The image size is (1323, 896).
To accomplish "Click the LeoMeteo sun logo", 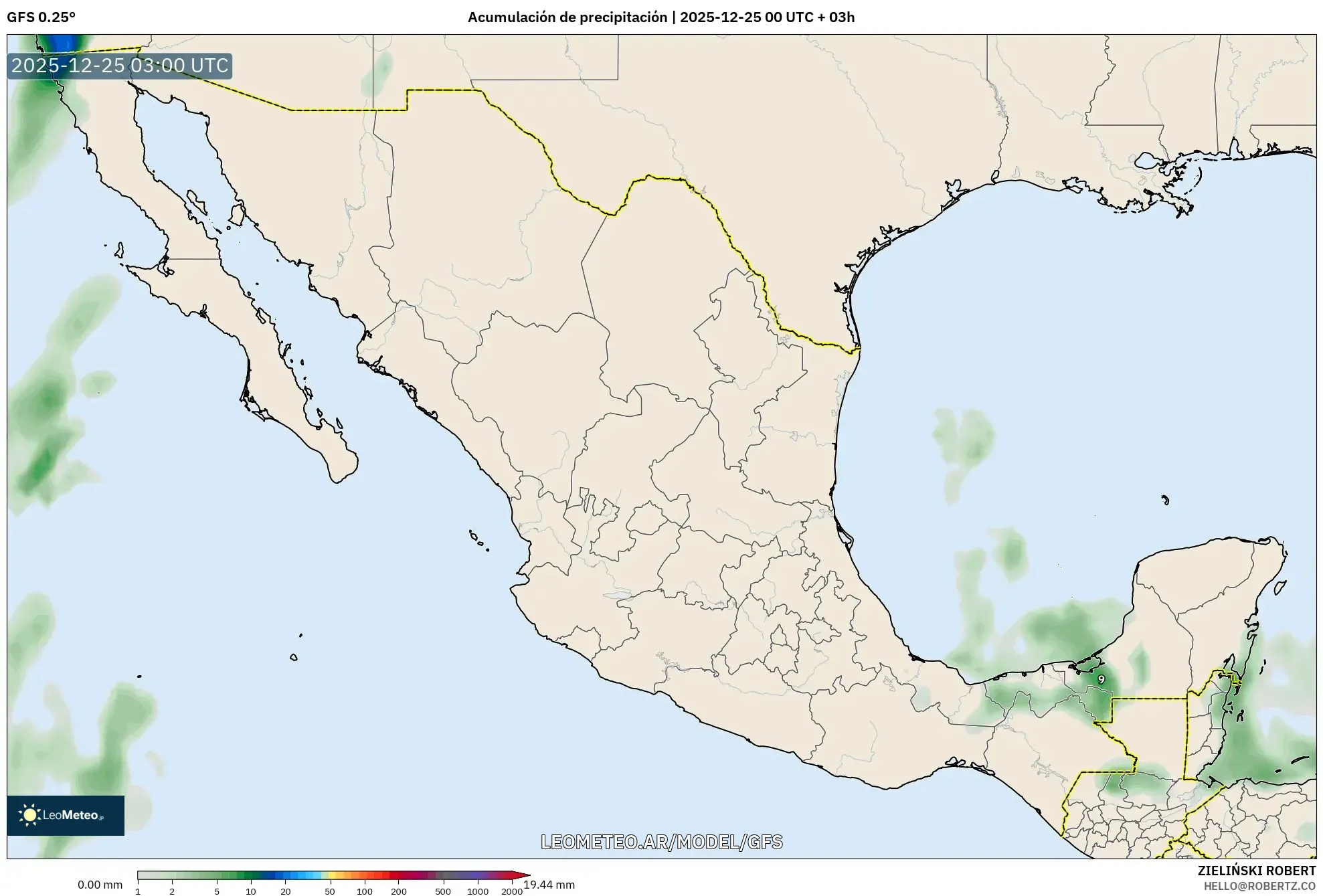I will click(x=29, y=814).
